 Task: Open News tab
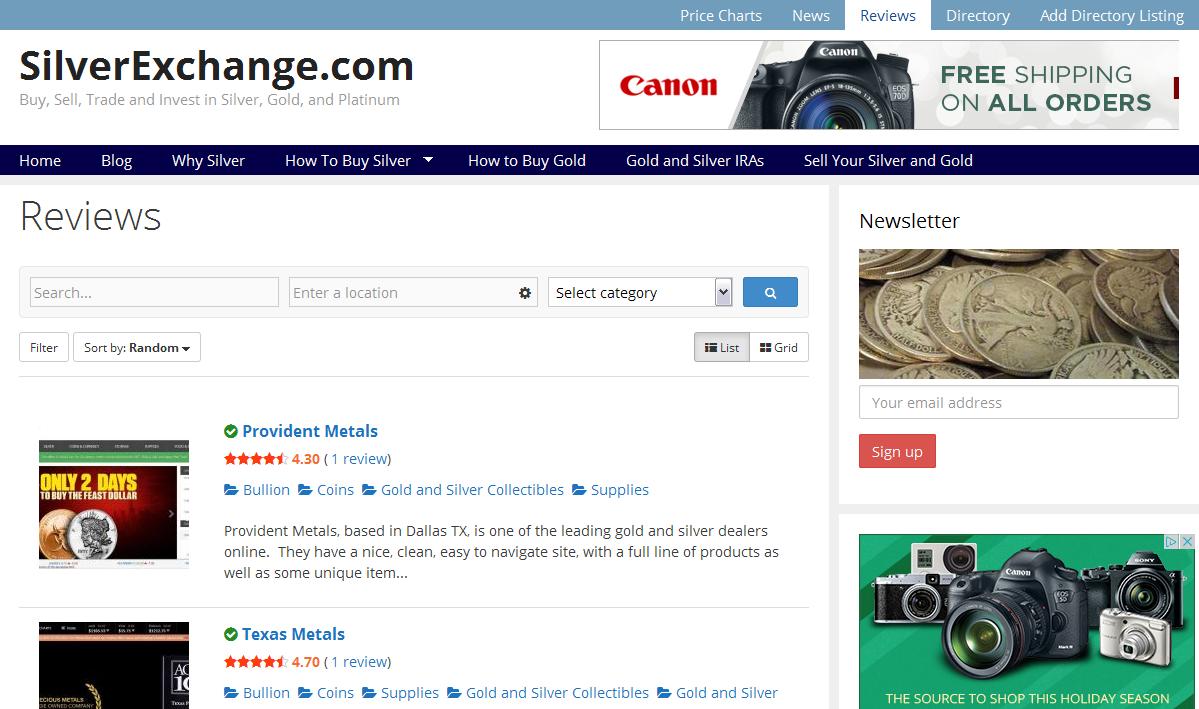pos(811,15)
